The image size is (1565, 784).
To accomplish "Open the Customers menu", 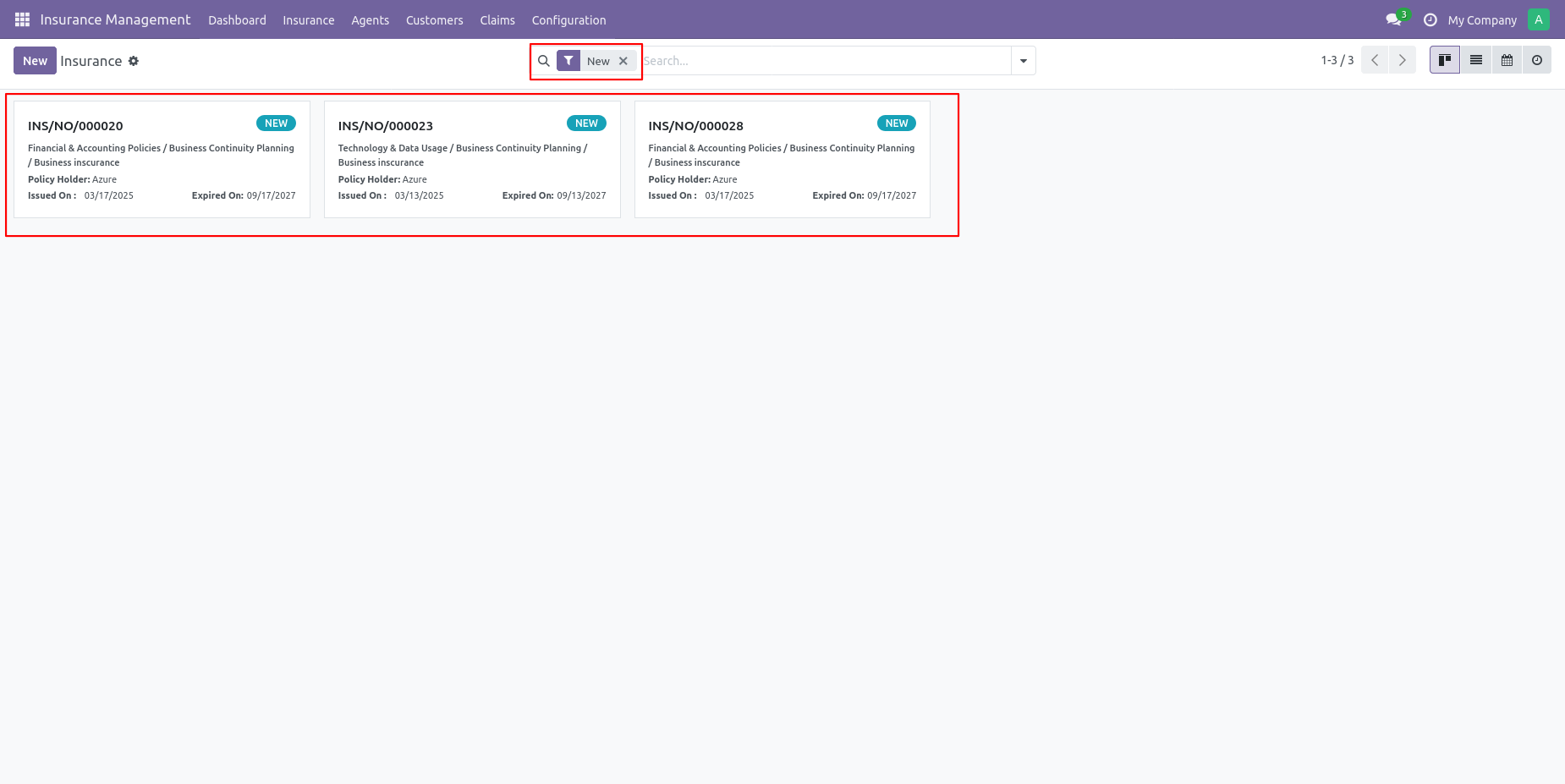I will click(435, 20).
